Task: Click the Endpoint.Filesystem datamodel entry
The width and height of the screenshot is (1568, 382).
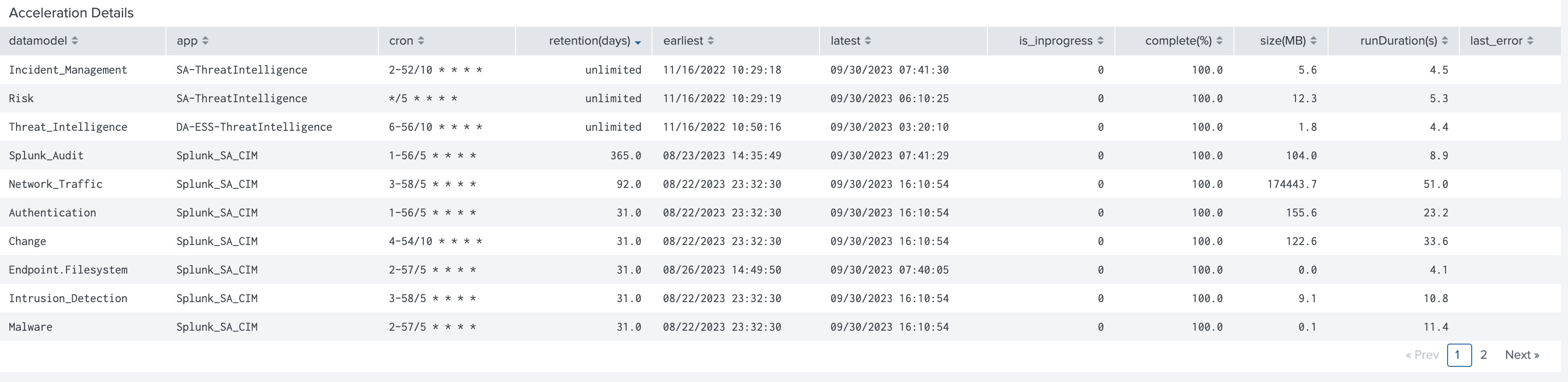Action: point(68,270)
